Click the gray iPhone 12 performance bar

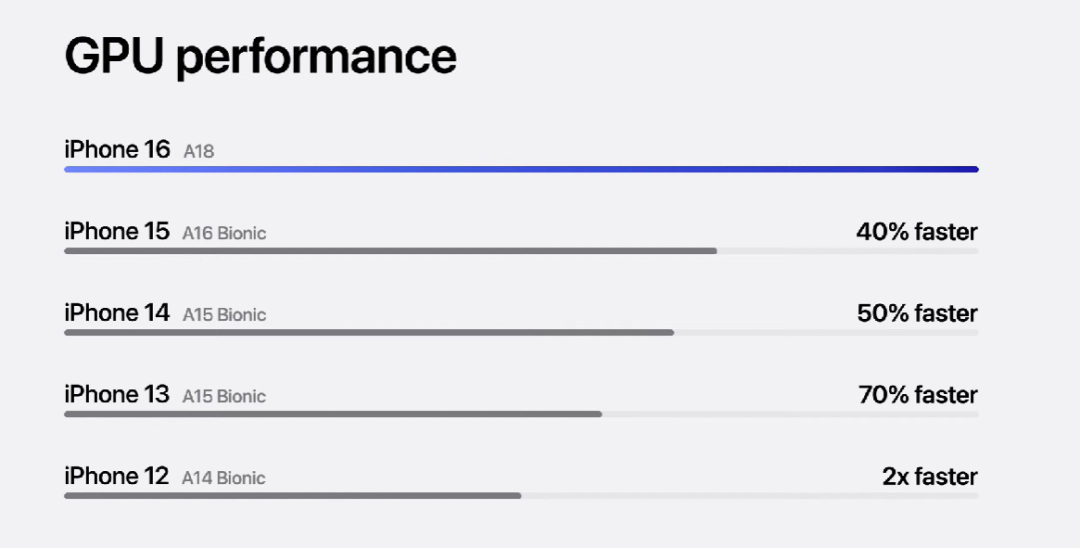point(293,496)
